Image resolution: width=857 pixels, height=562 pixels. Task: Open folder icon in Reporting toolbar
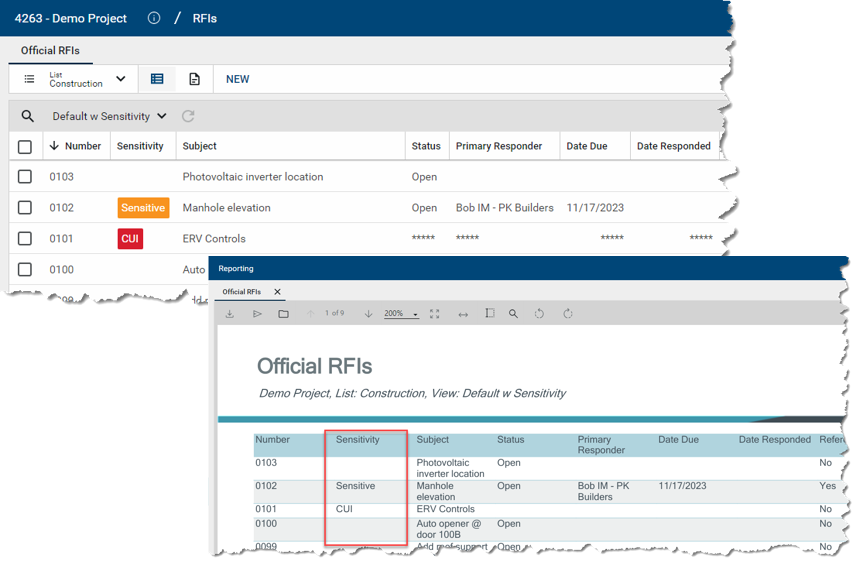(x=283, y=314)
